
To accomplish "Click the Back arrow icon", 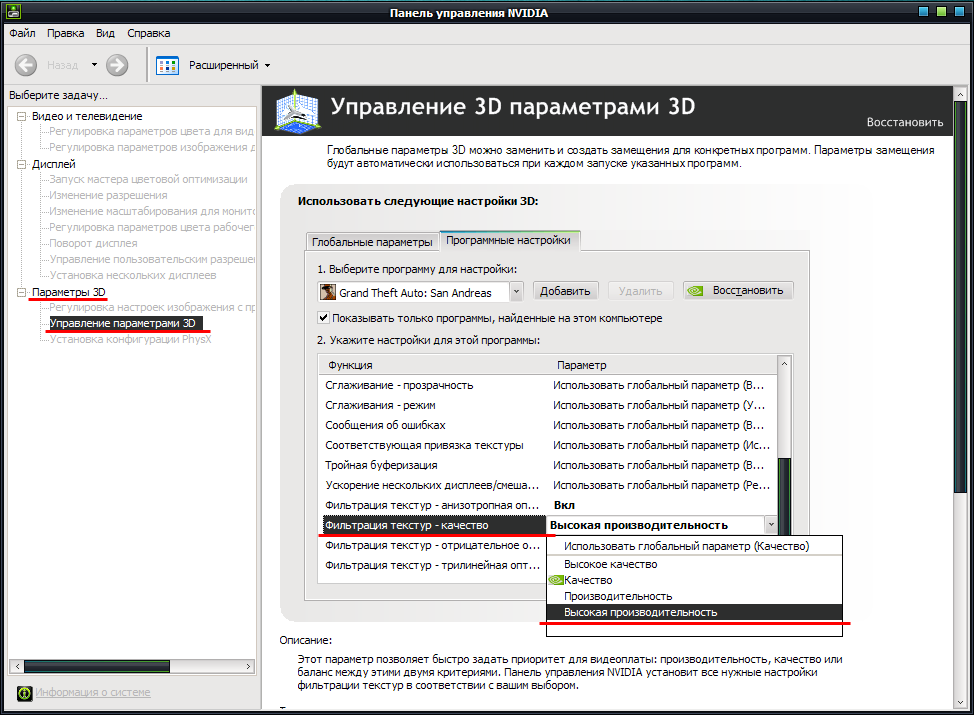I will pyautogui.click(x=25, y=65).
